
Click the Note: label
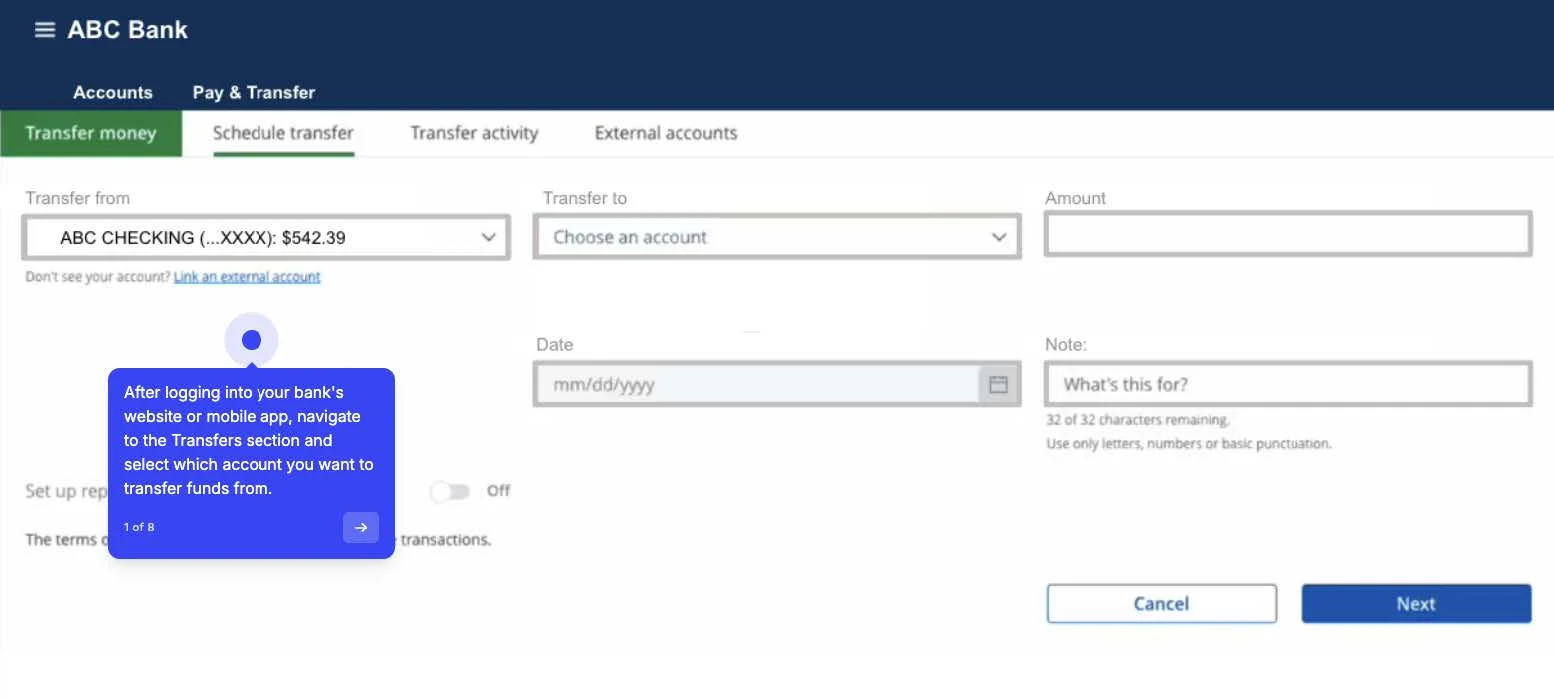(1066, 344)
